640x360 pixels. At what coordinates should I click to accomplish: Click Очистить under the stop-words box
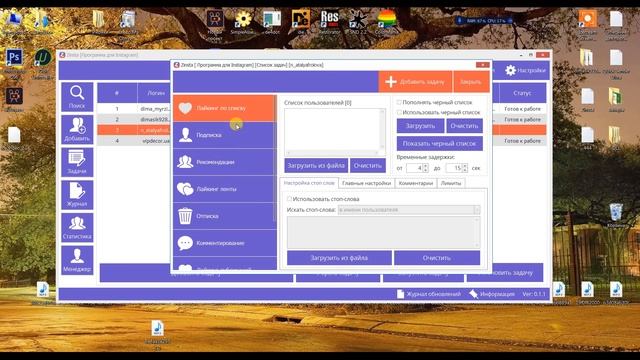437,258
